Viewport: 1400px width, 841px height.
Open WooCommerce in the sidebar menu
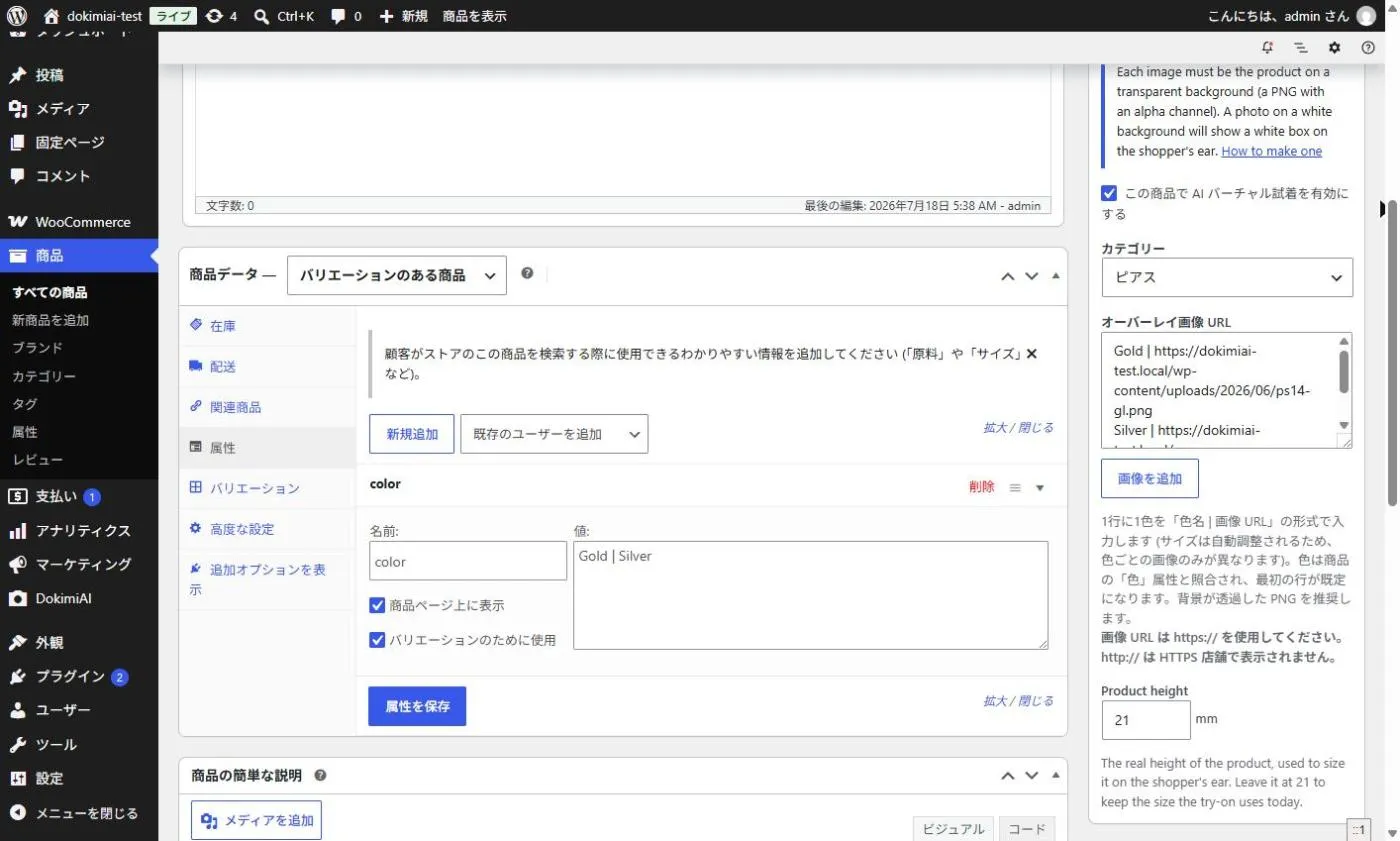click(x=79, y=222)
